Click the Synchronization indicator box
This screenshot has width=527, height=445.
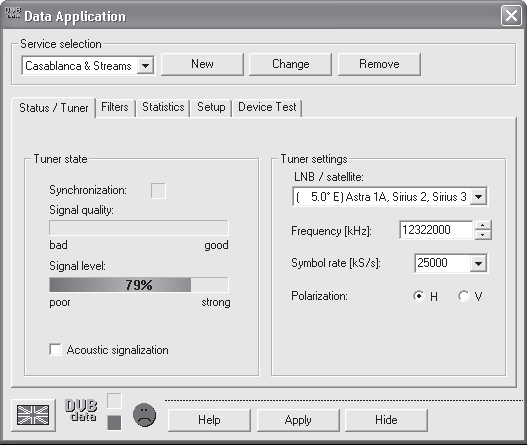158,191
